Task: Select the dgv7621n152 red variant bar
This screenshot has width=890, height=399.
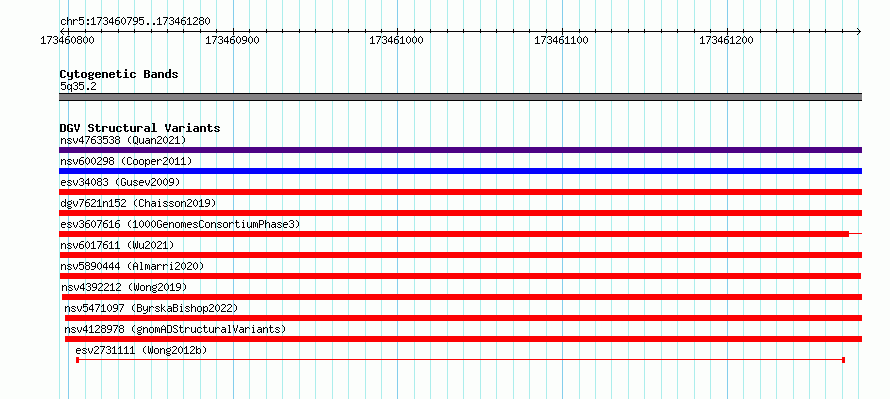Action: coord(460,213)
